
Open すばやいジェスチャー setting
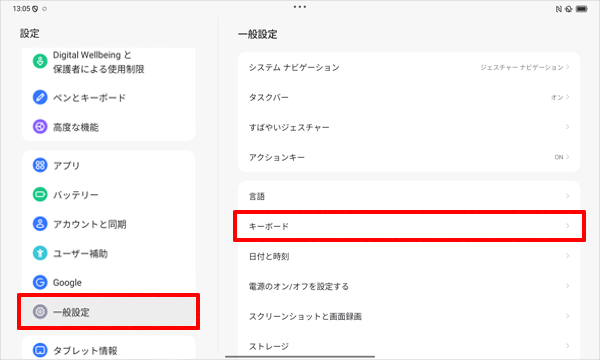coord(409,127)
